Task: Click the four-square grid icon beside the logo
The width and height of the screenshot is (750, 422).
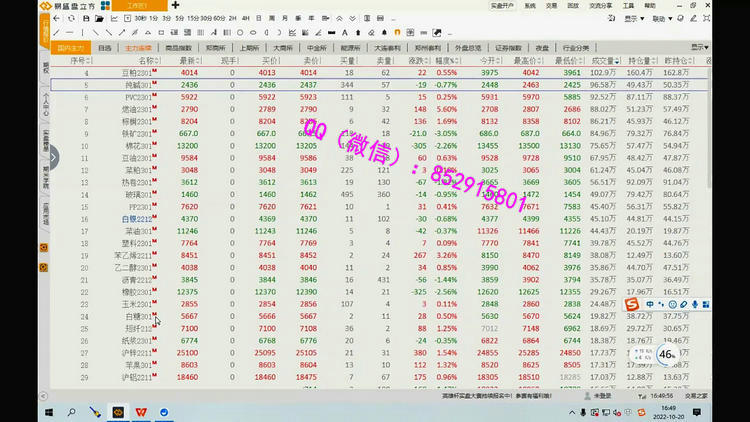Action: point(106,6)
